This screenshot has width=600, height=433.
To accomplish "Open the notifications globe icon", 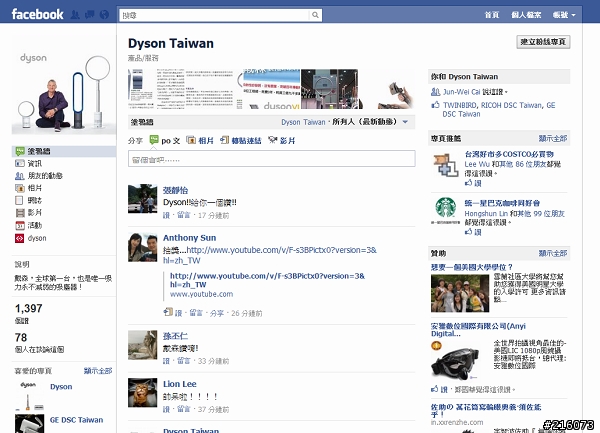I will [104, 15].
